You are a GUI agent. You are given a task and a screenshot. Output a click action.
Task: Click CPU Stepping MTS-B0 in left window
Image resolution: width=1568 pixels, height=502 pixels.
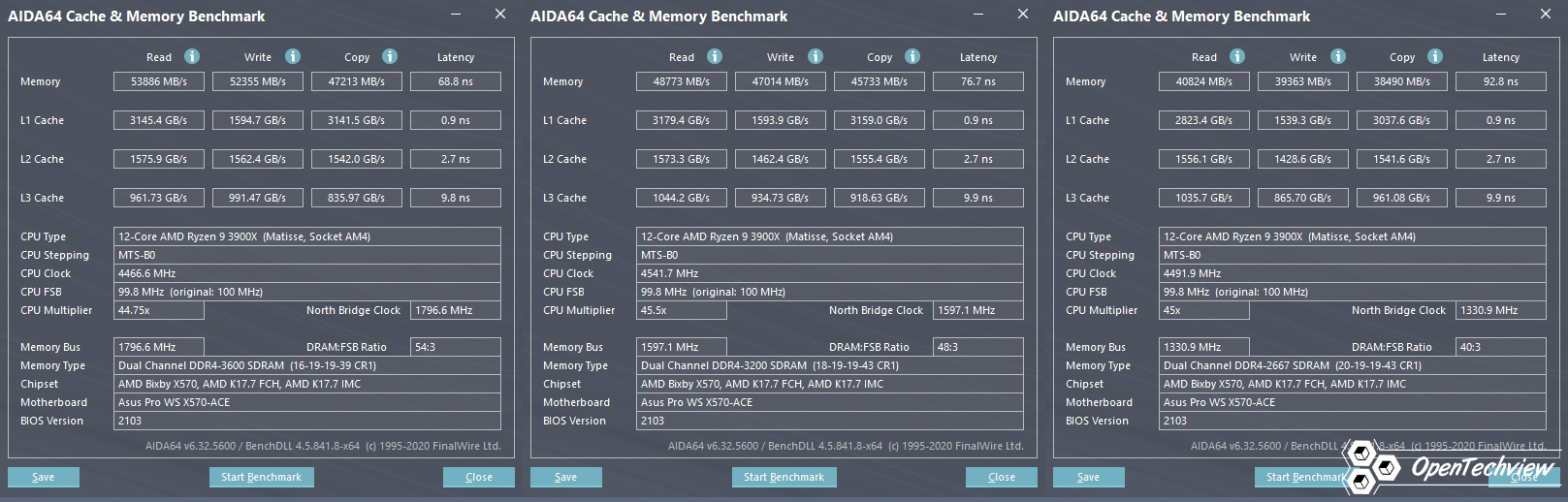(x=307, y=255)
